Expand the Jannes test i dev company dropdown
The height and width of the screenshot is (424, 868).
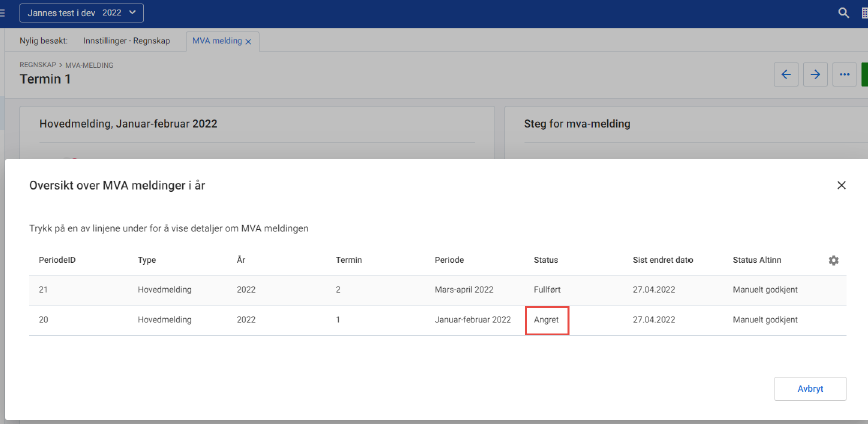click(x=81, y=13)
